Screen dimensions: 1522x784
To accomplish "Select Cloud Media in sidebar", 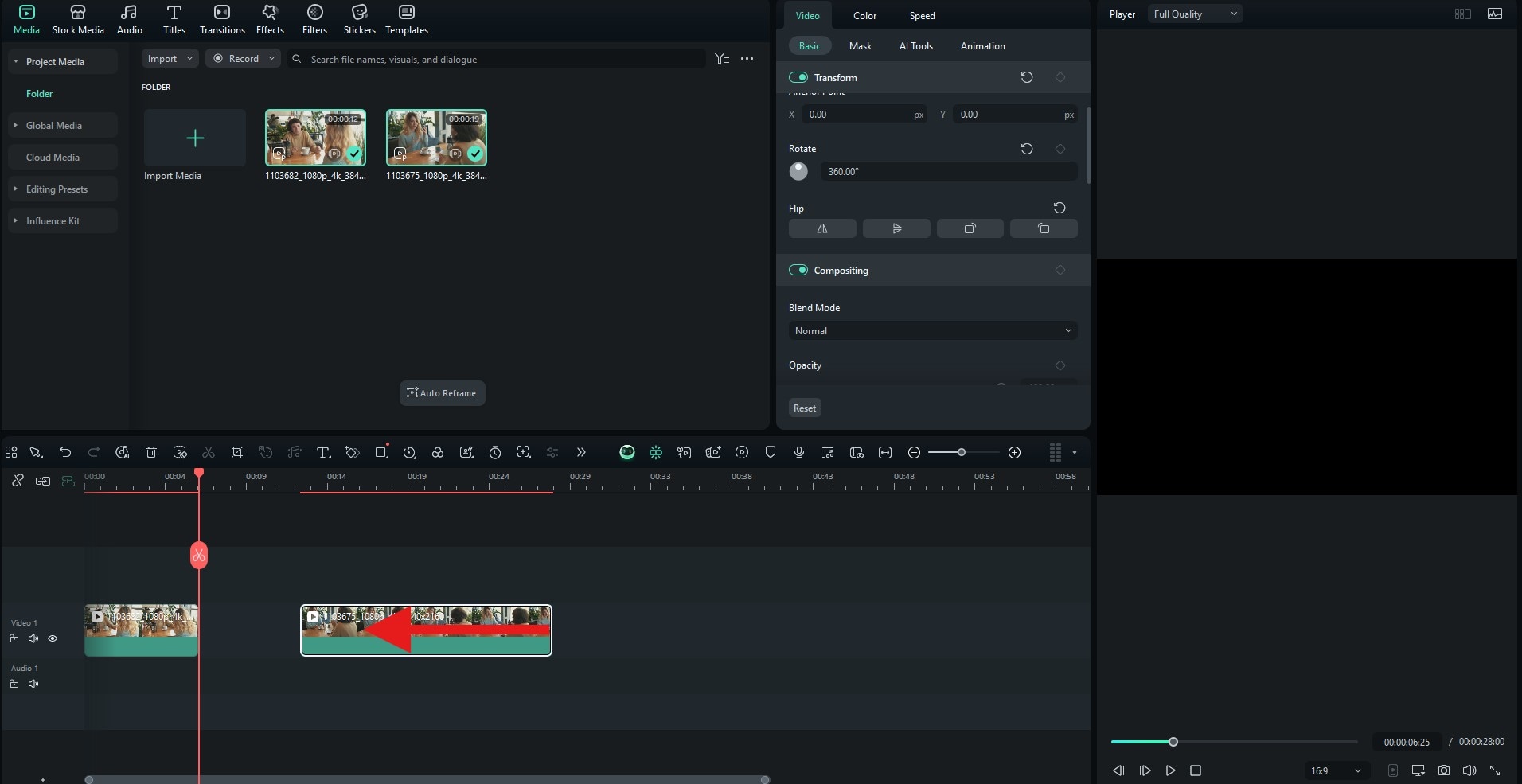I will click(62, 157).
